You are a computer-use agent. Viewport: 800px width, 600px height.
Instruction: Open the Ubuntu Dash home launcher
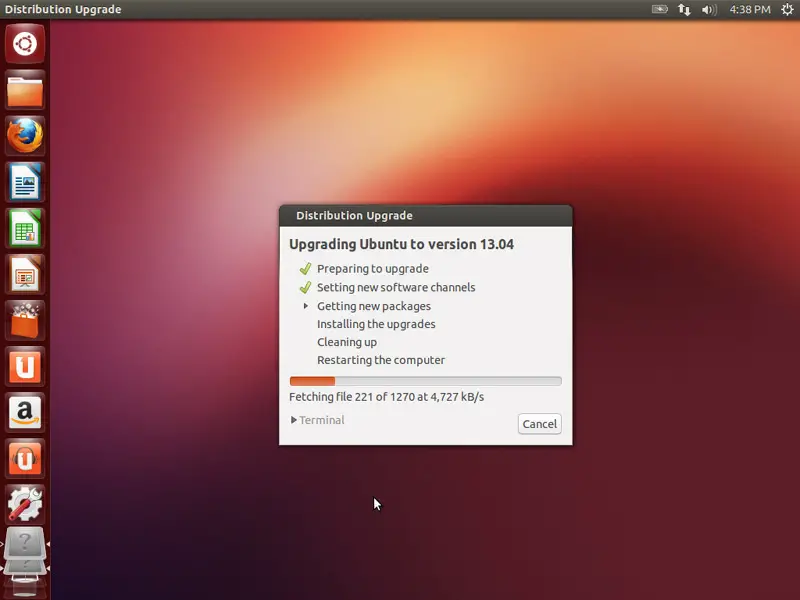24,44
